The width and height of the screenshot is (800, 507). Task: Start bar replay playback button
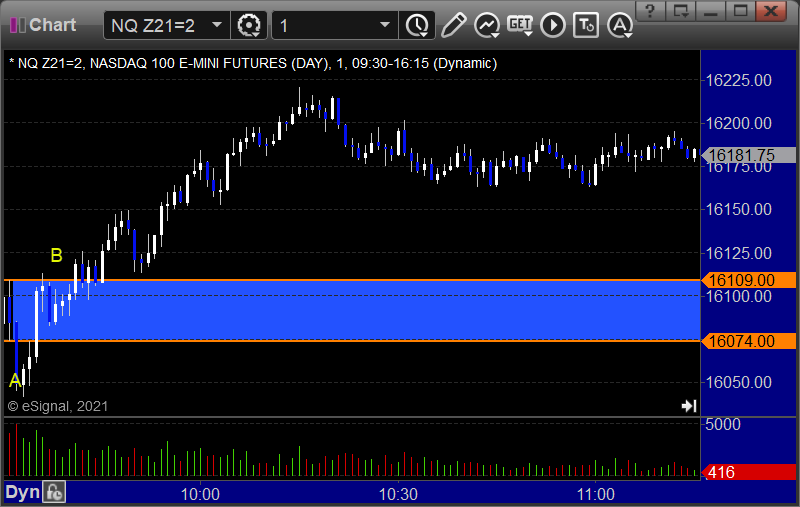pyautogui.click(x=553, y=25)
